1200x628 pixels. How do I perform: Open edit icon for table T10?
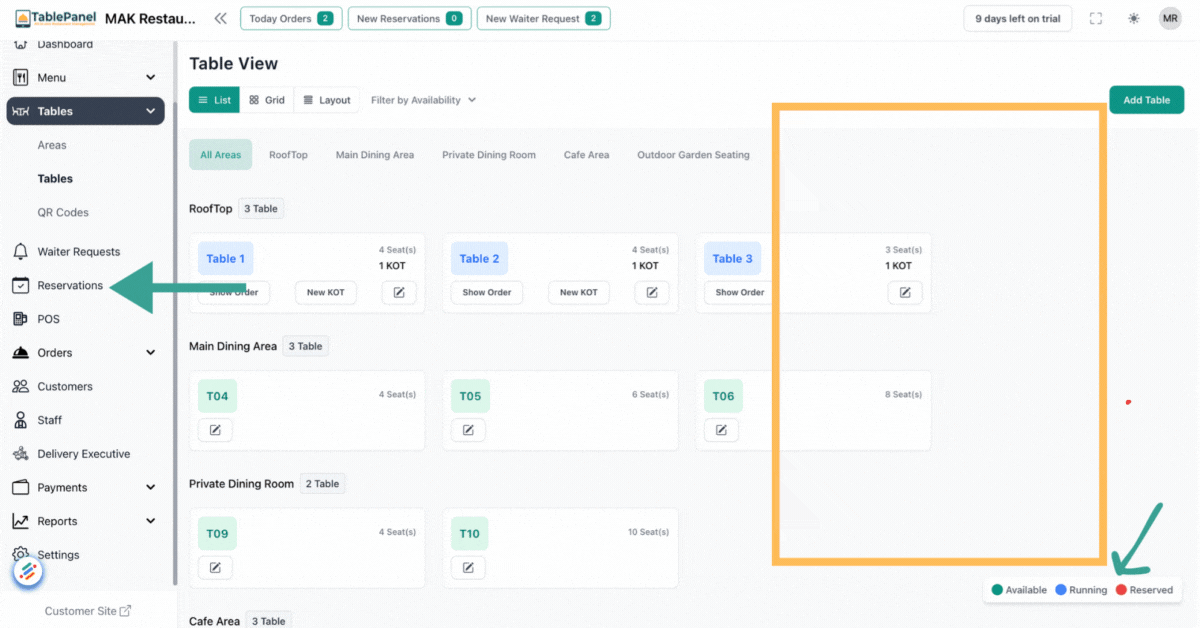[x=468, y=567]
